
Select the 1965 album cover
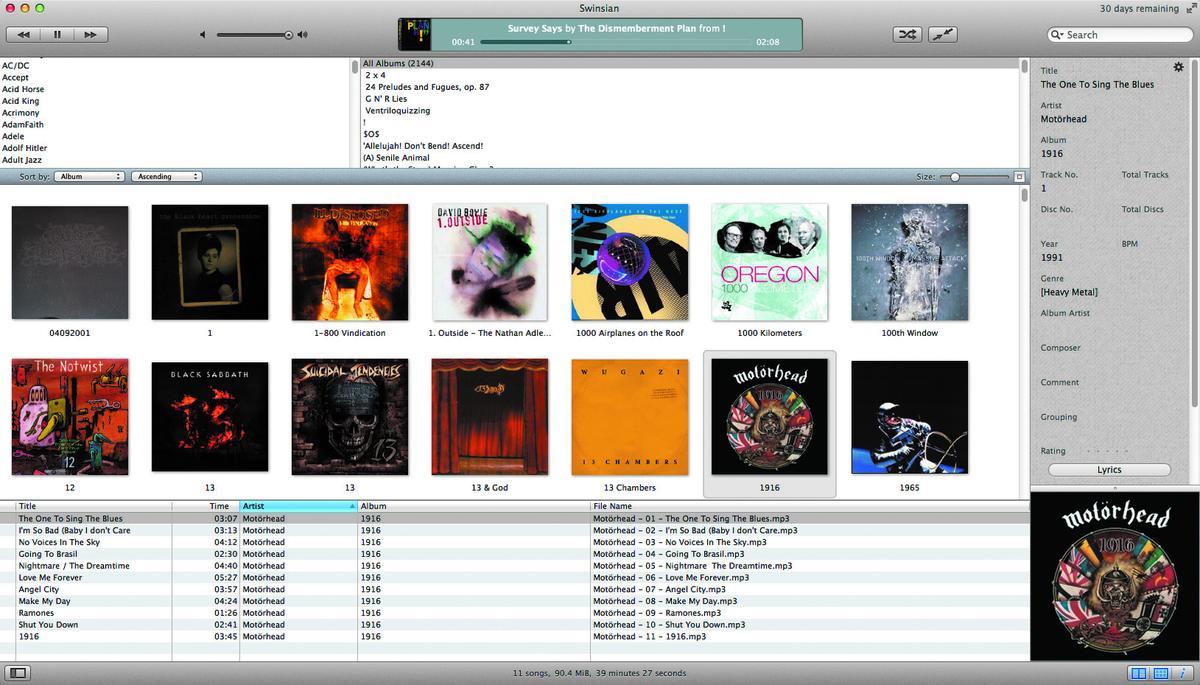910,417
